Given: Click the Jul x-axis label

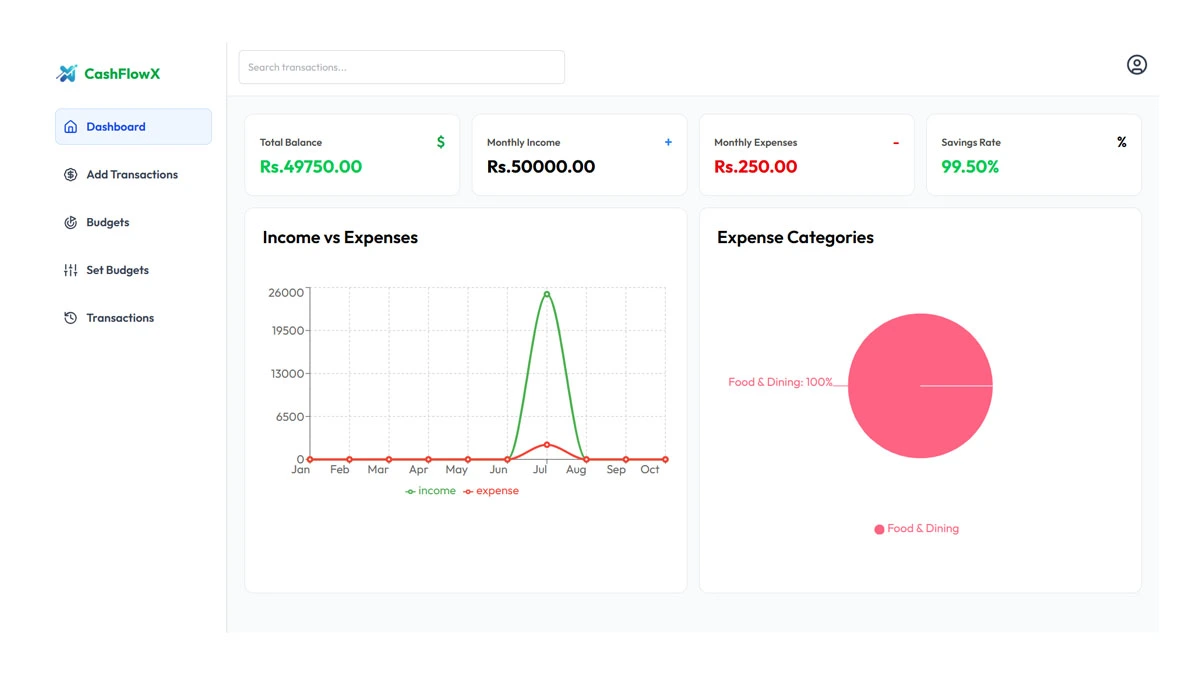Looking at the screenshot, I should click(x=541, y=470).
